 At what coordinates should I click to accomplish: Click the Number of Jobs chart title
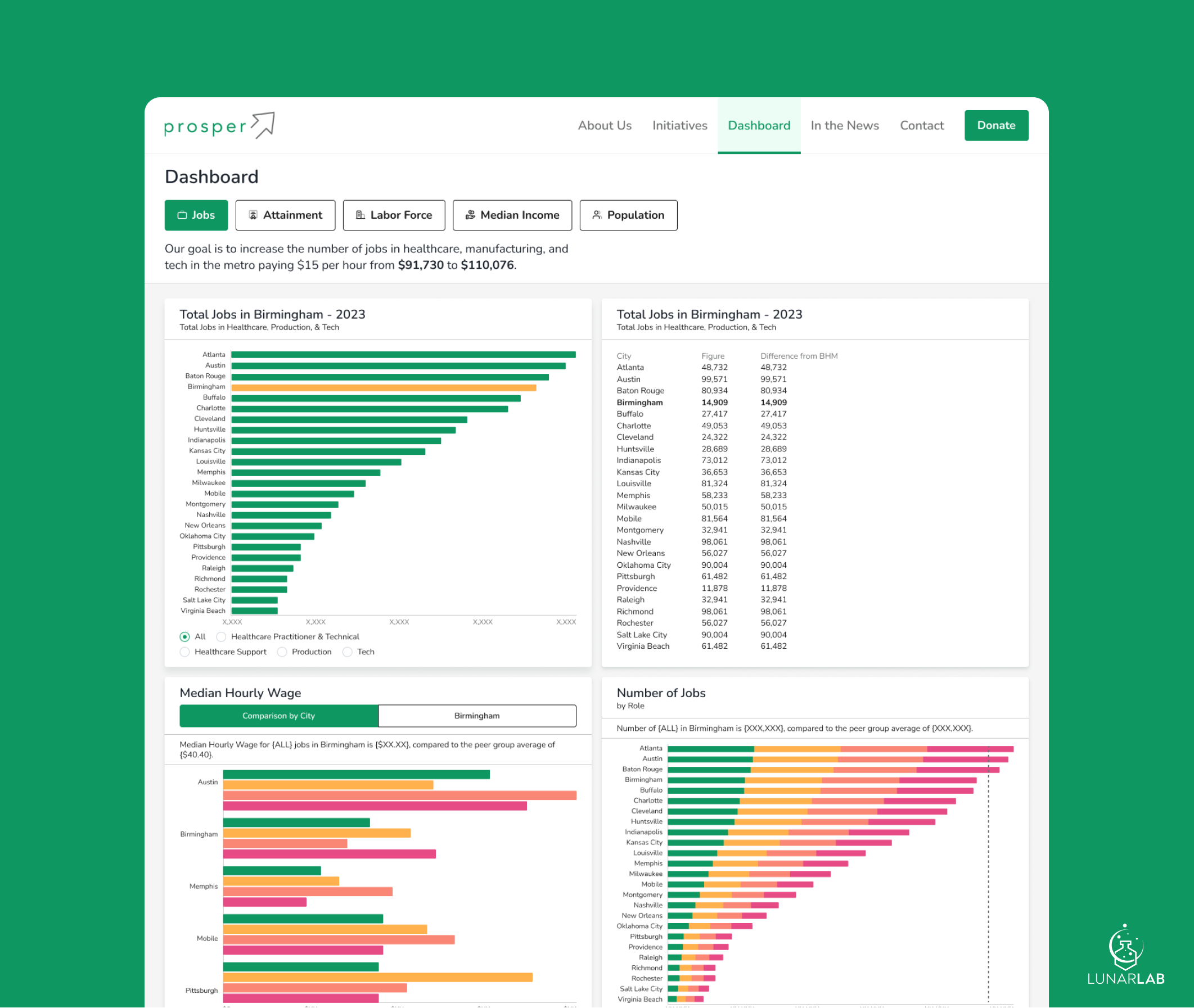pos(661,693)
